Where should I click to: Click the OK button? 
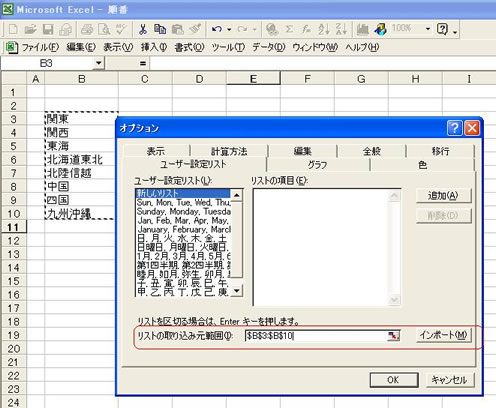point(393,380)
